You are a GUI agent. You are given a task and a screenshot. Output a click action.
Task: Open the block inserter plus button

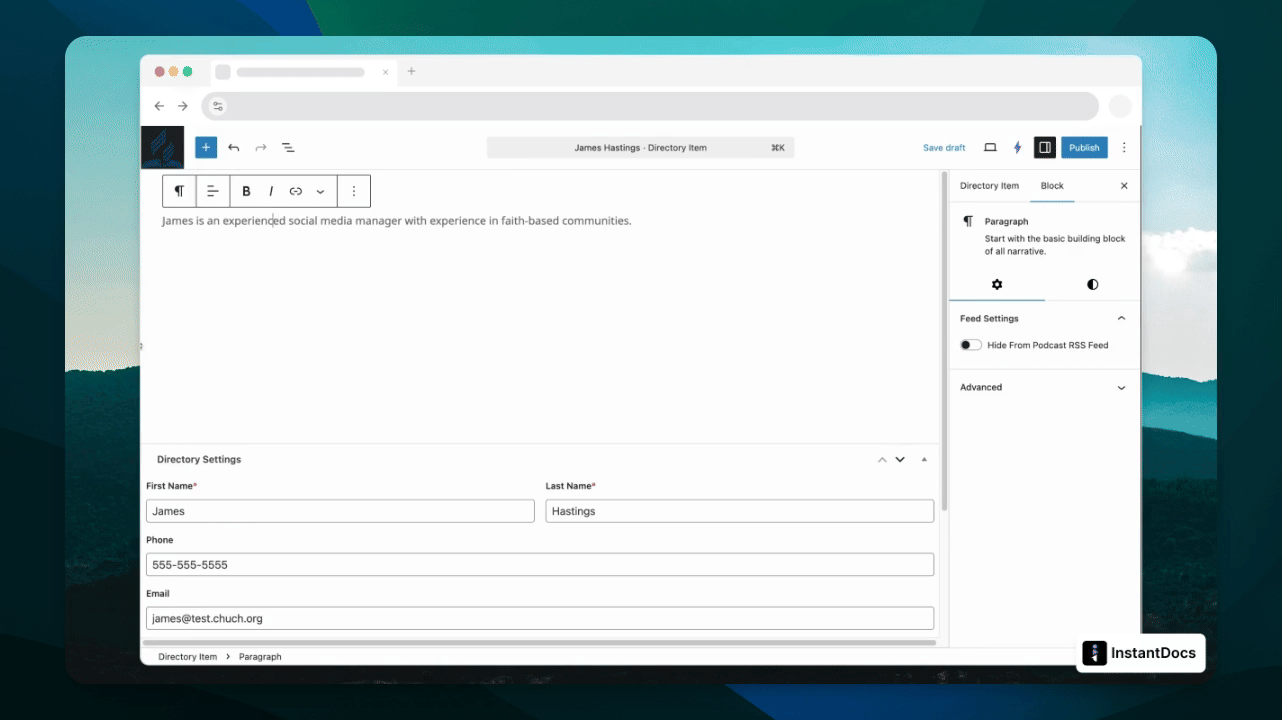tap(206, 147)
